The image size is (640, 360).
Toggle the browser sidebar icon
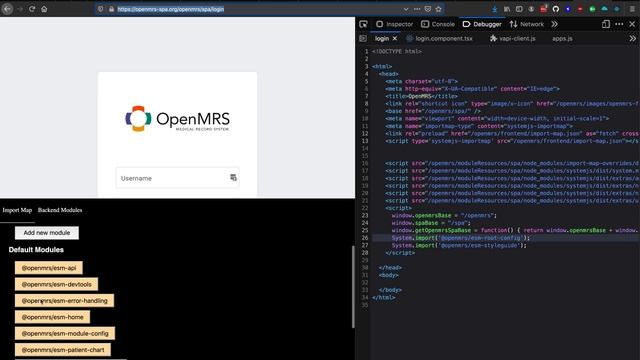click(519, 9)
